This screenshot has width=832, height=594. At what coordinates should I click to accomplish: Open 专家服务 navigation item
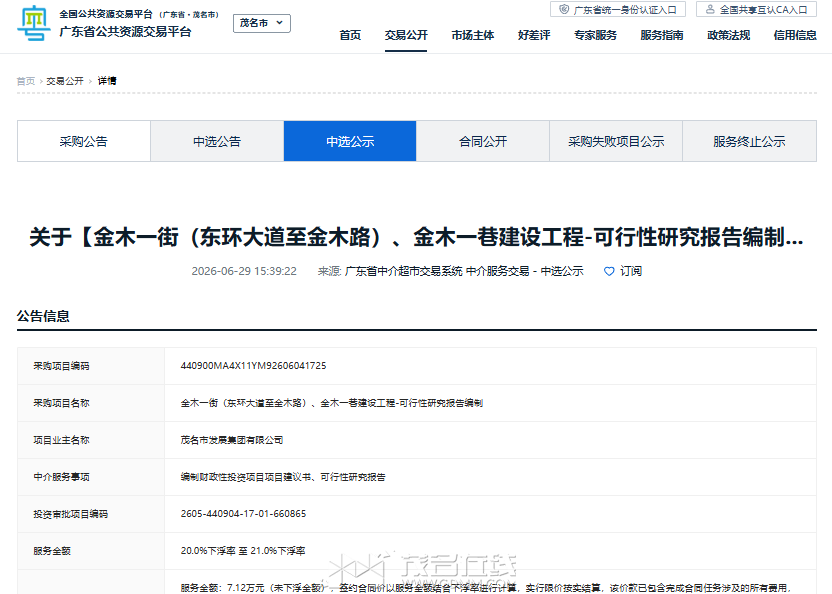click(595, 35)
